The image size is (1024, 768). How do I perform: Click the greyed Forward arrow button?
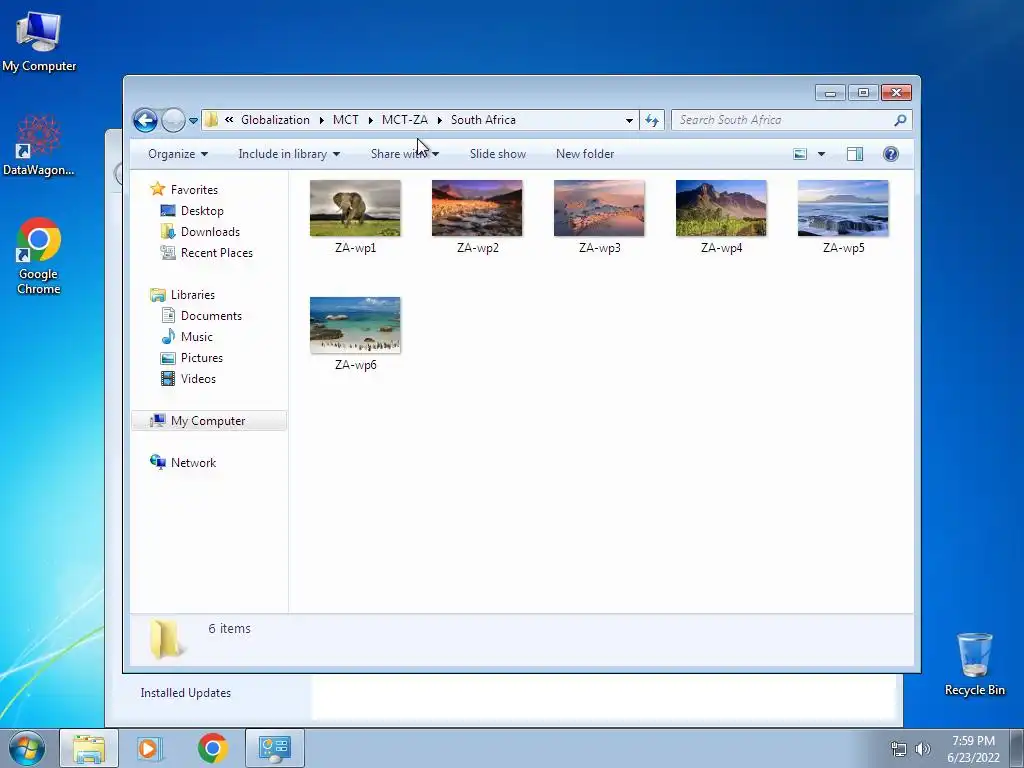pyautogui.click(x=173, y=120)
